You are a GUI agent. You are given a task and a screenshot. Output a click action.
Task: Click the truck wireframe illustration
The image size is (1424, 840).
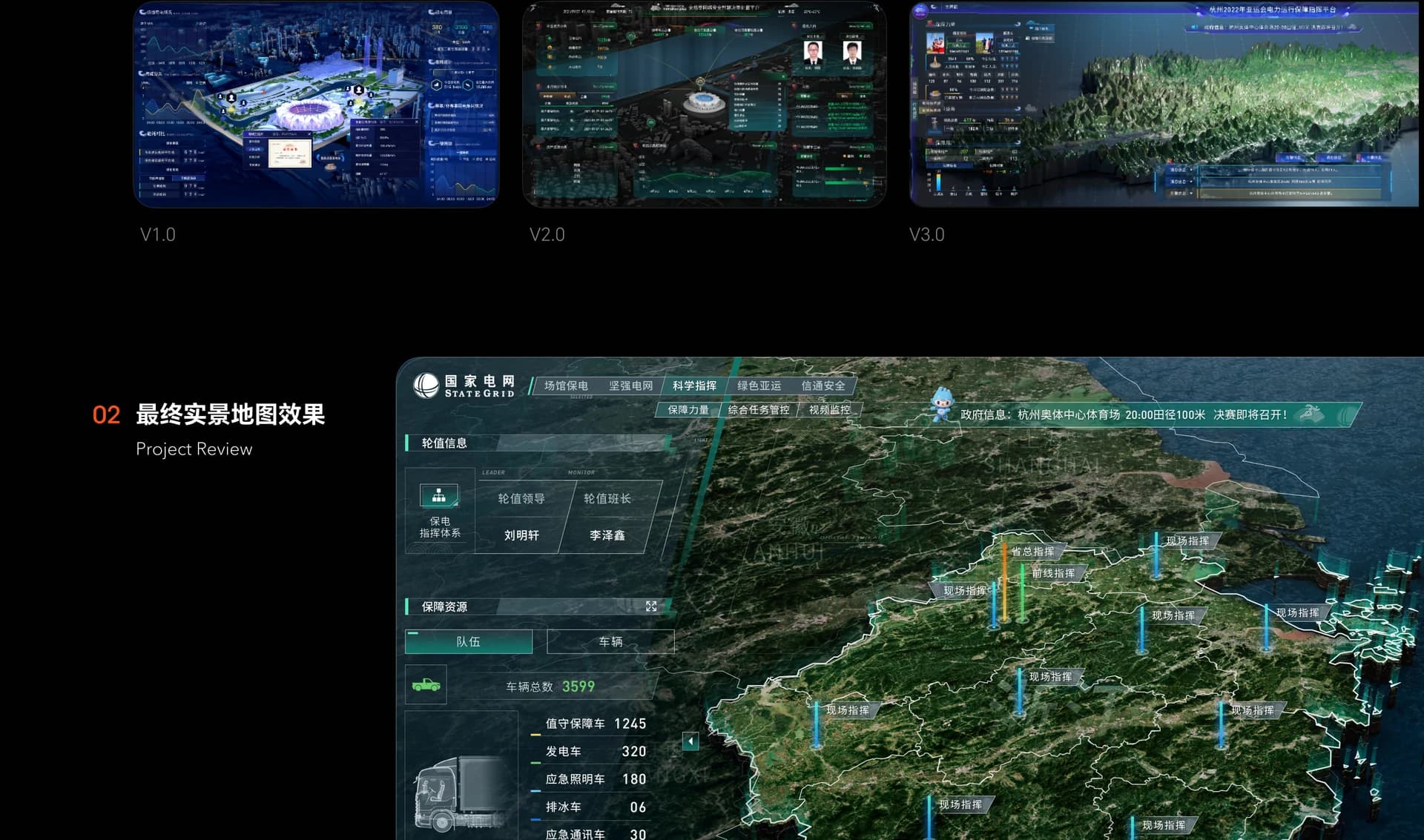click(461, 793)
